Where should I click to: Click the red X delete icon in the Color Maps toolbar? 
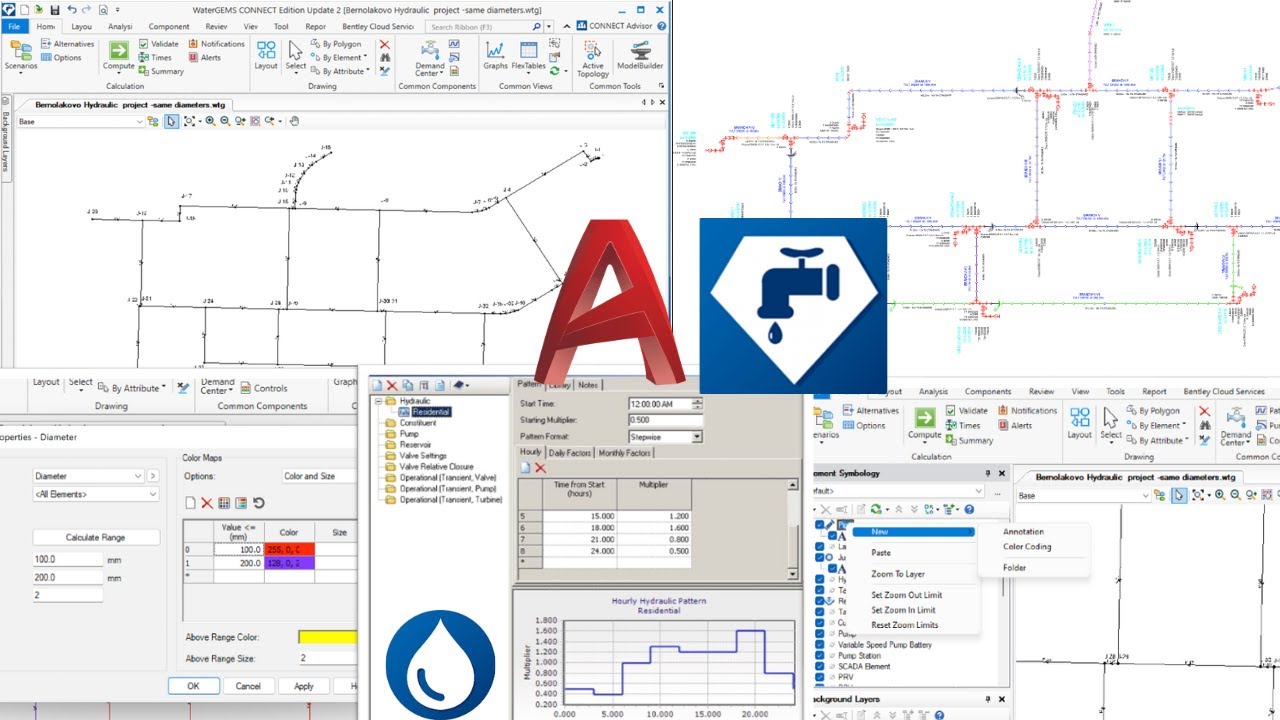(207, 503)
